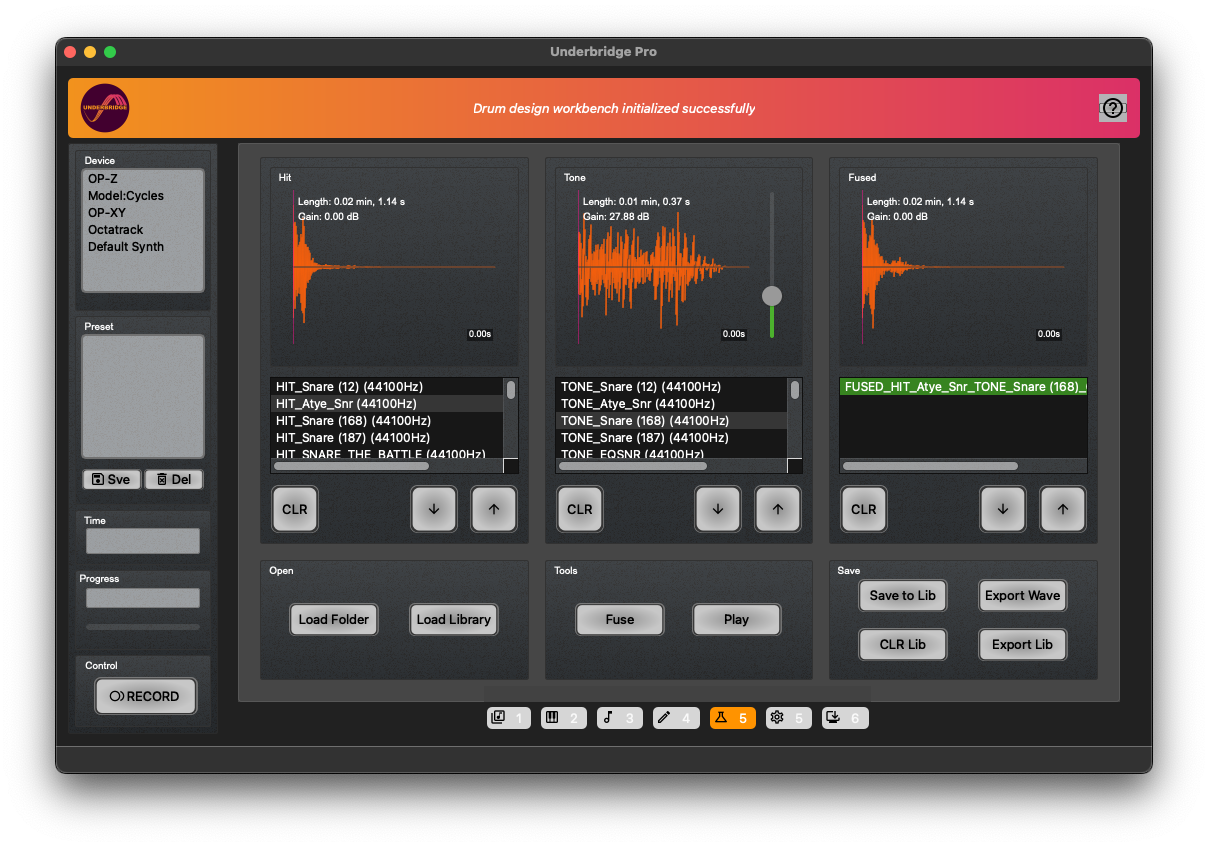Click the Hit list vertical scrollbar
The width and height of the screenshot is (1208, 847).
point(511,390)
